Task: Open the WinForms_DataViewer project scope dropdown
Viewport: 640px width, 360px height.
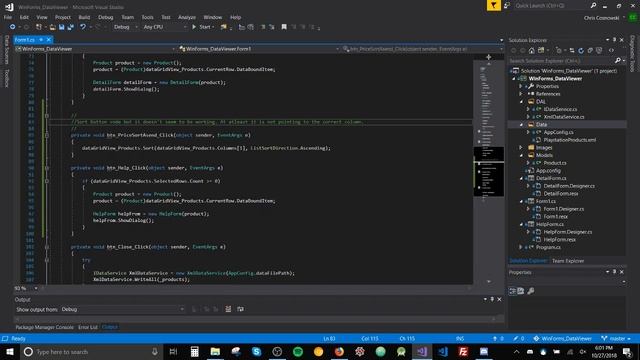Action: 96,49
